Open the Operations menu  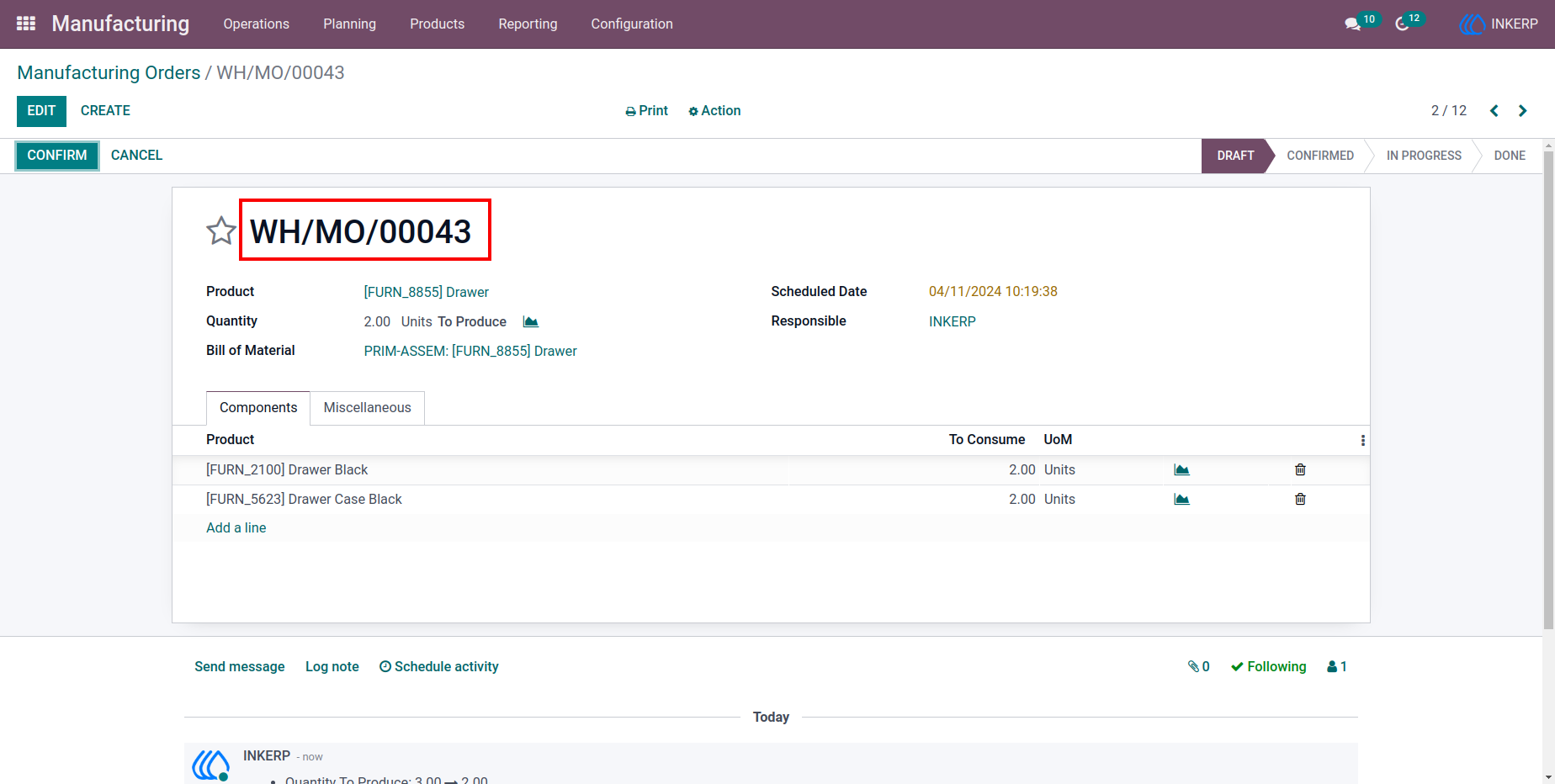pyautogui.click(x=257, y=24)
